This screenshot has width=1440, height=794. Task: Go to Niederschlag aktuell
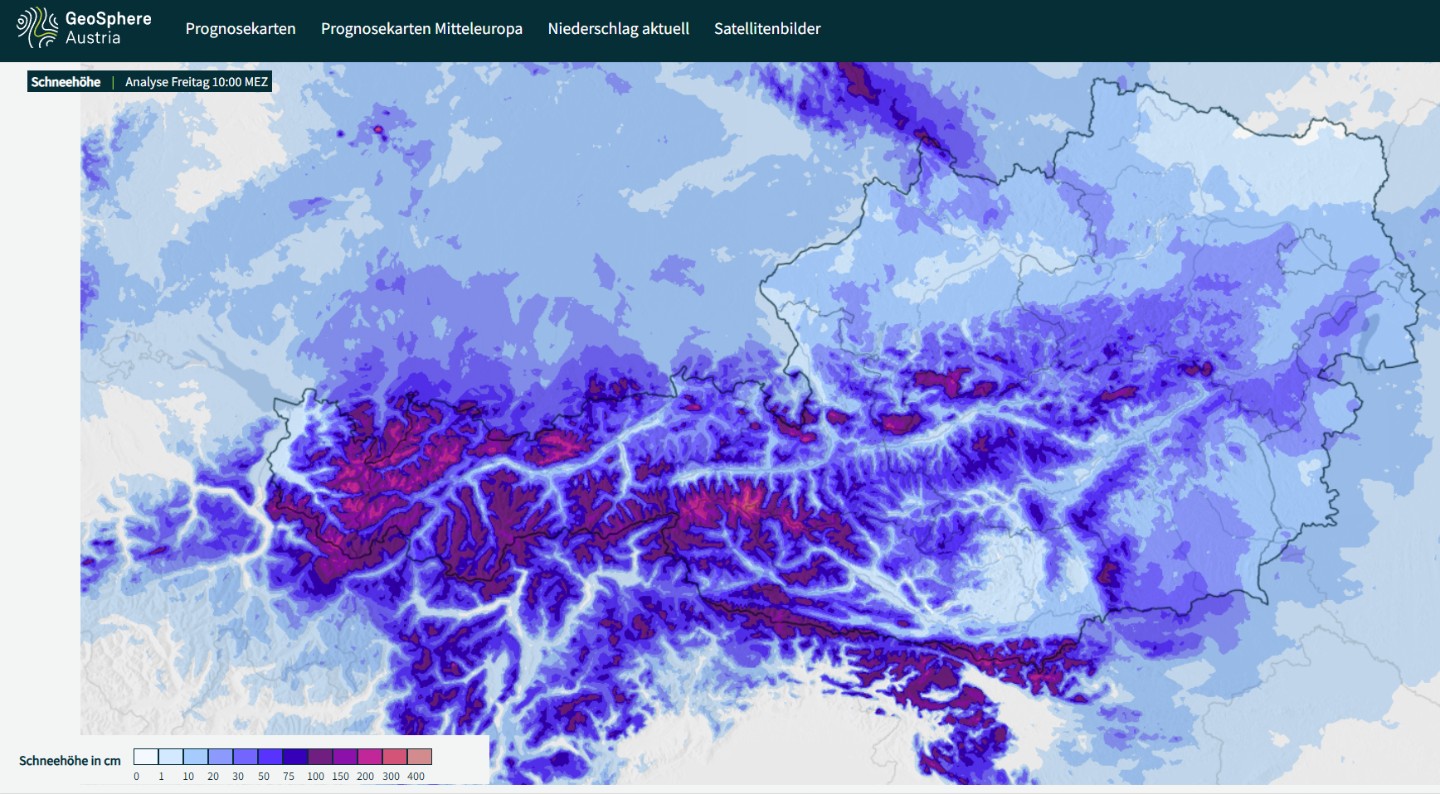coord(618,29)
